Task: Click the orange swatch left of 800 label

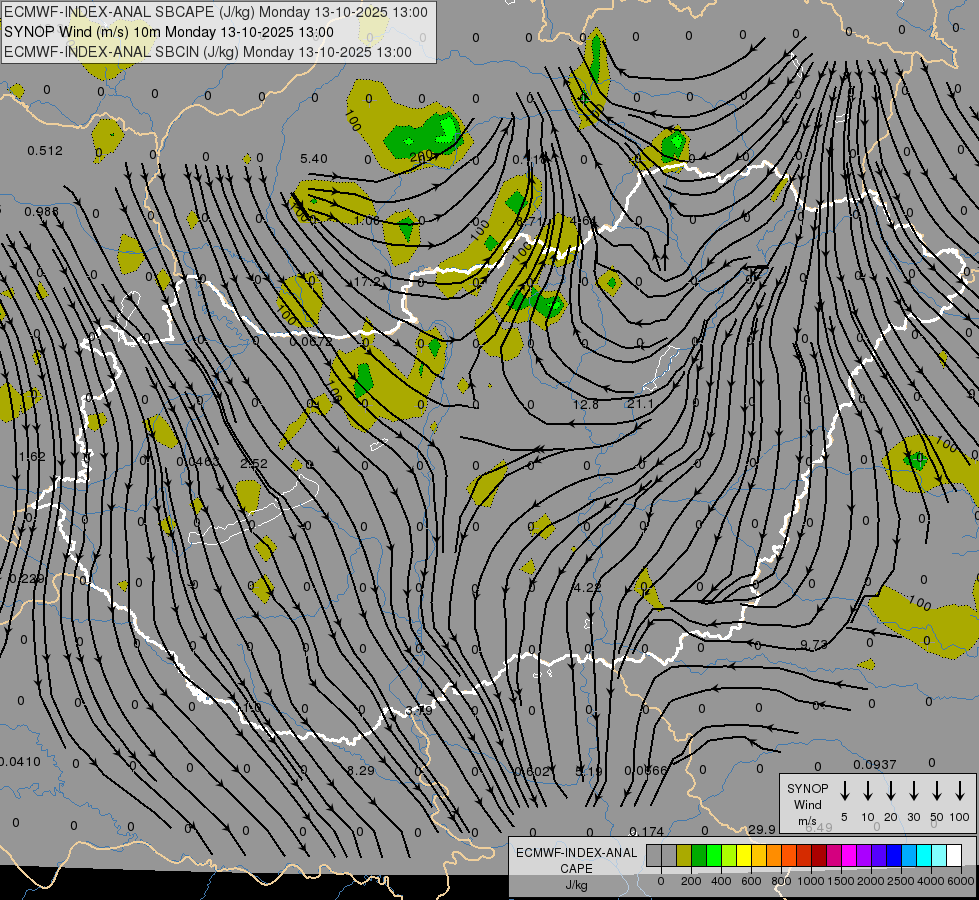Action: pyautogui.click(x=774, y=855)
